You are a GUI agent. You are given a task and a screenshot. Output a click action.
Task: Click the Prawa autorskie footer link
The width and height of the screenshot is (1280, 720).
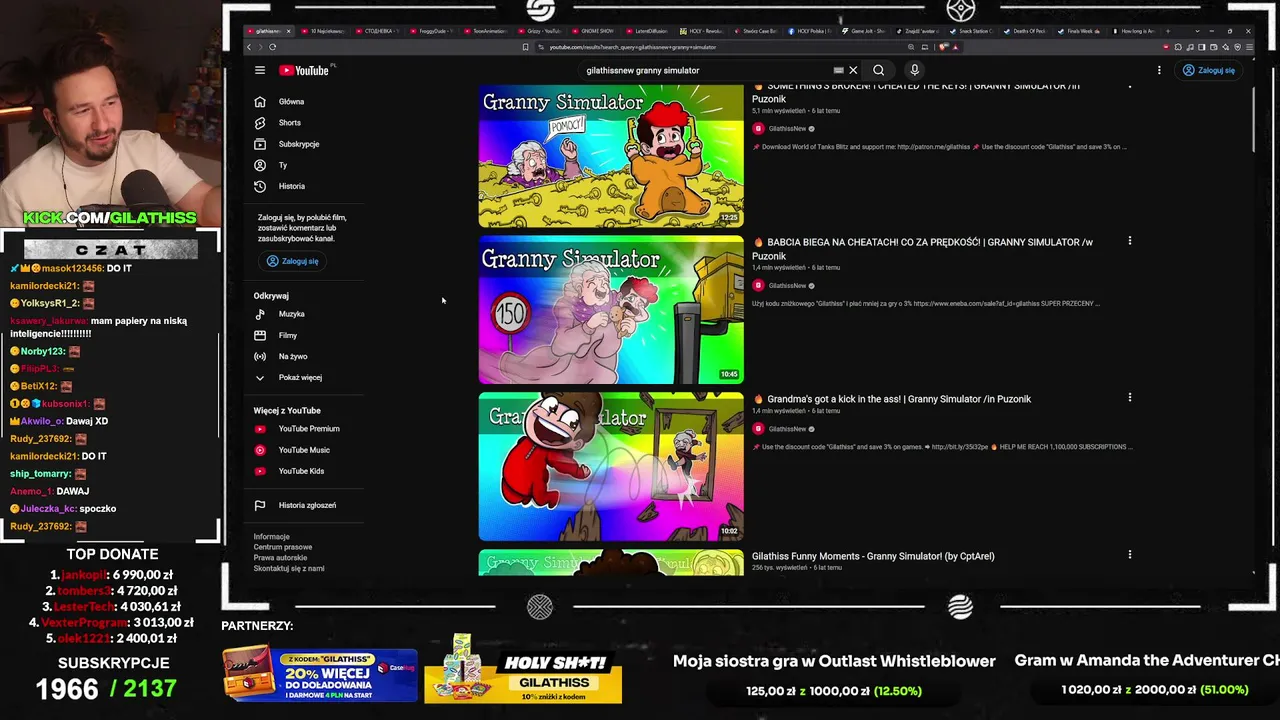(280, 558)
